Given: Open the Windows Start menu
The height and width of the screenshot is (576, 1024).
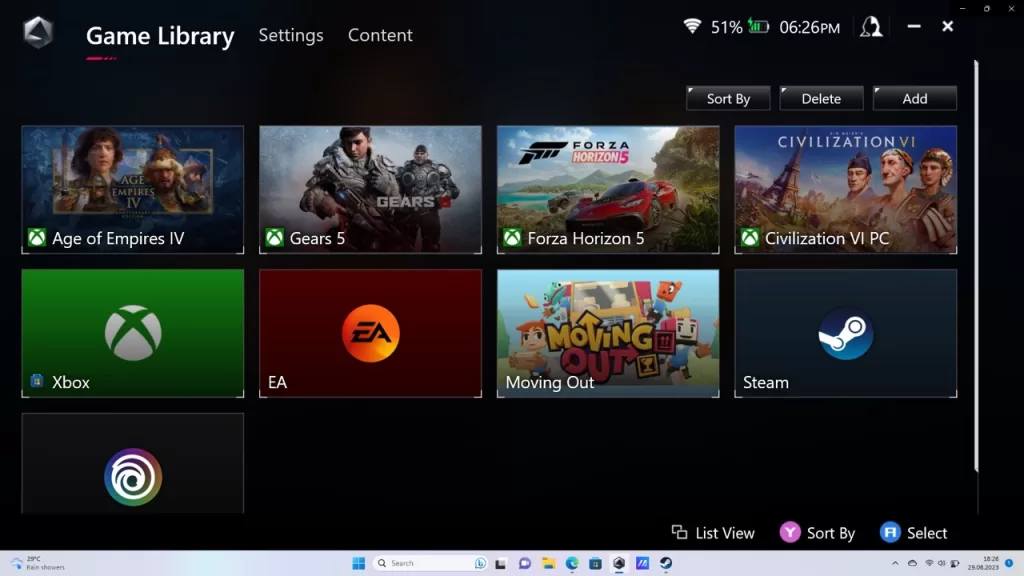Looking at the screenshot, I should coord(359,563).
